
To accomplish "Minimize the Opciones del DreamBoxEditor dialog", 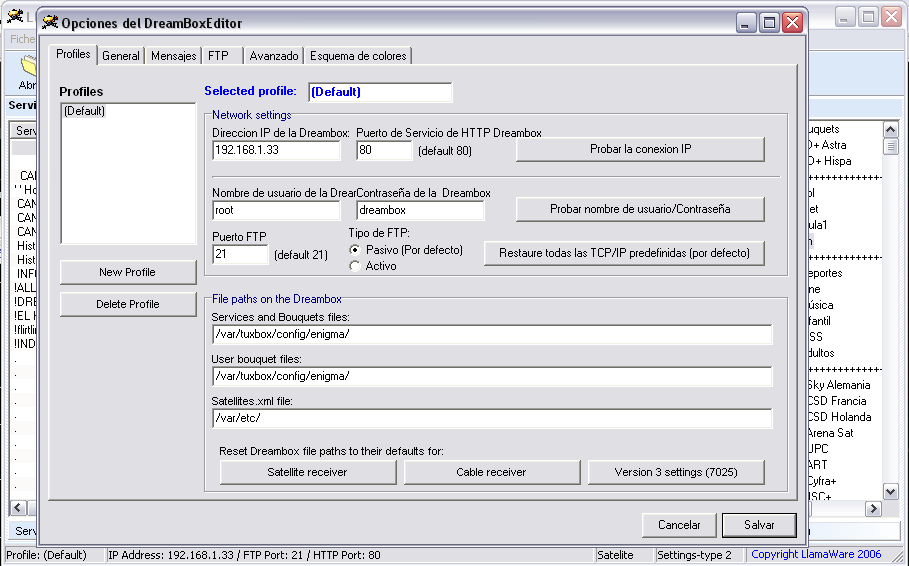I will 746,23.
